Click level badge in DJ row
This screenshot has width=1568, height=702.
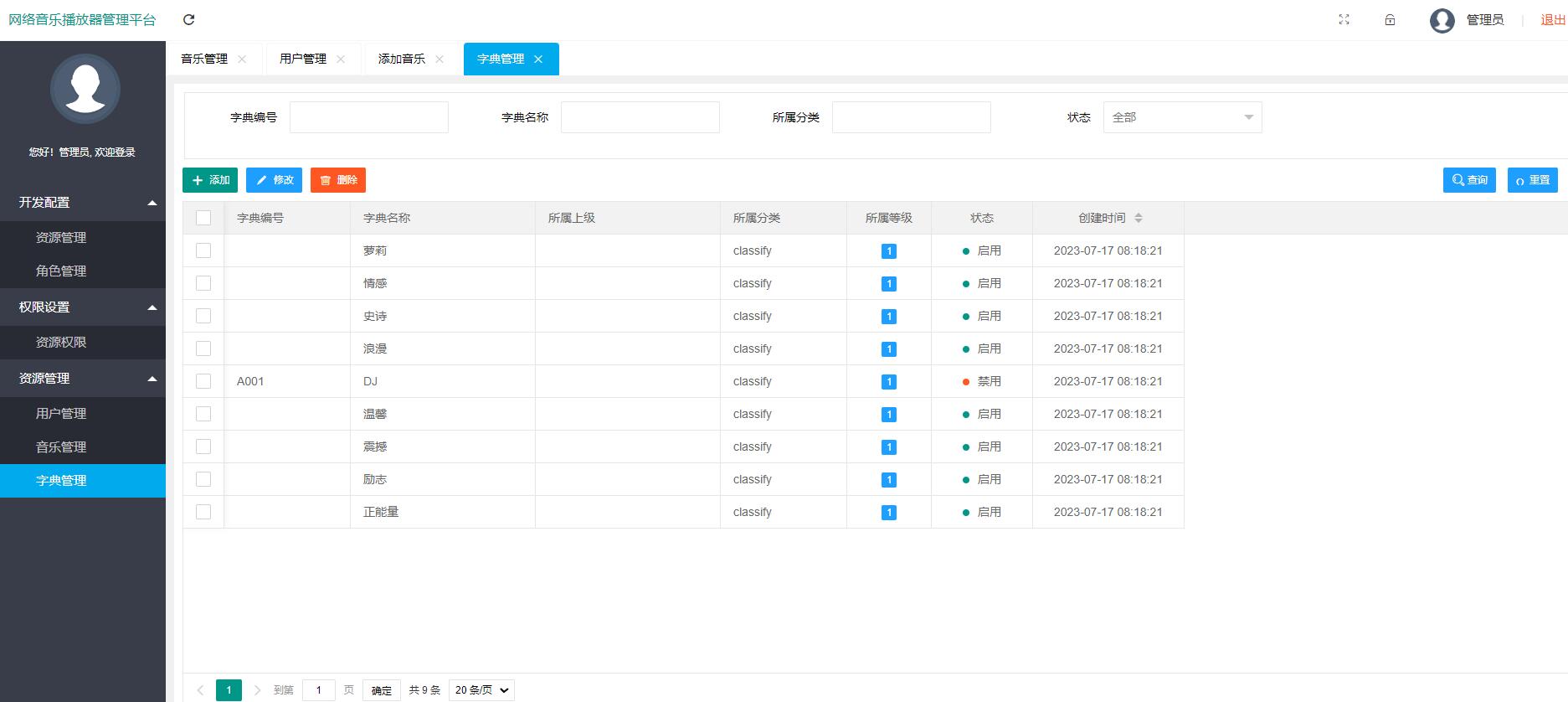889,382
